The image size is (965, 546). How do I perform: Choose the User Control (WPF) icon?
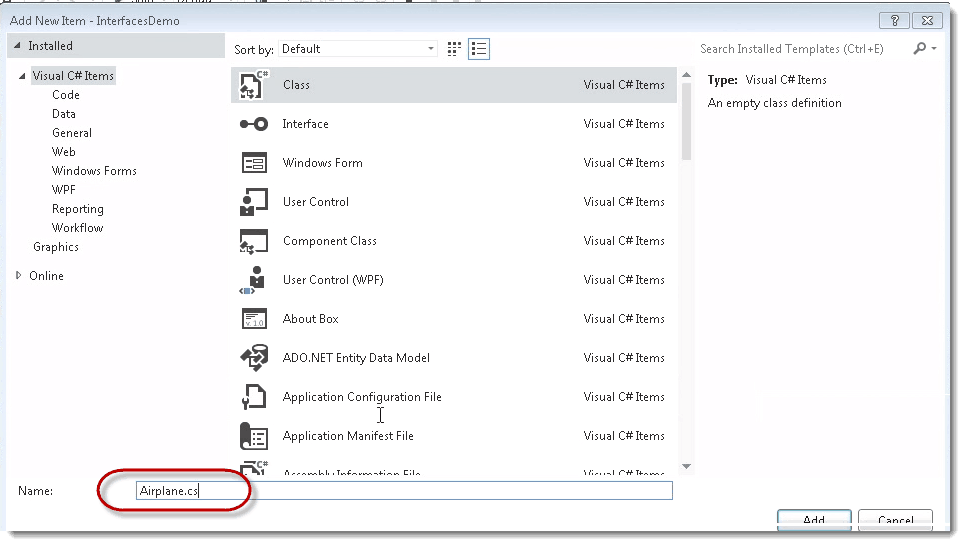(254, 280)
